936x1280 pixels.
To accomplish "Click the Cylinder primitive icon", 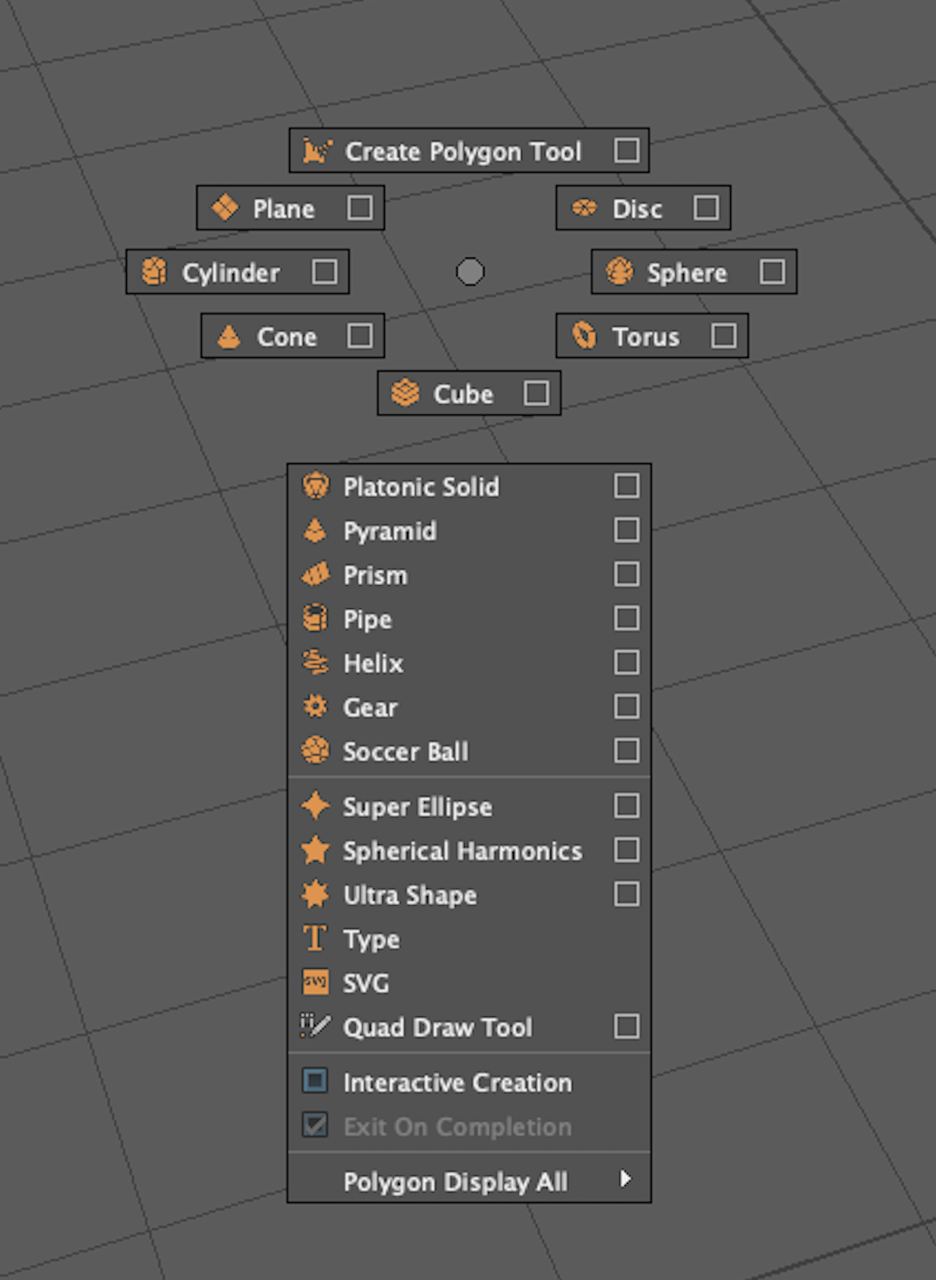I will [153, 272].
